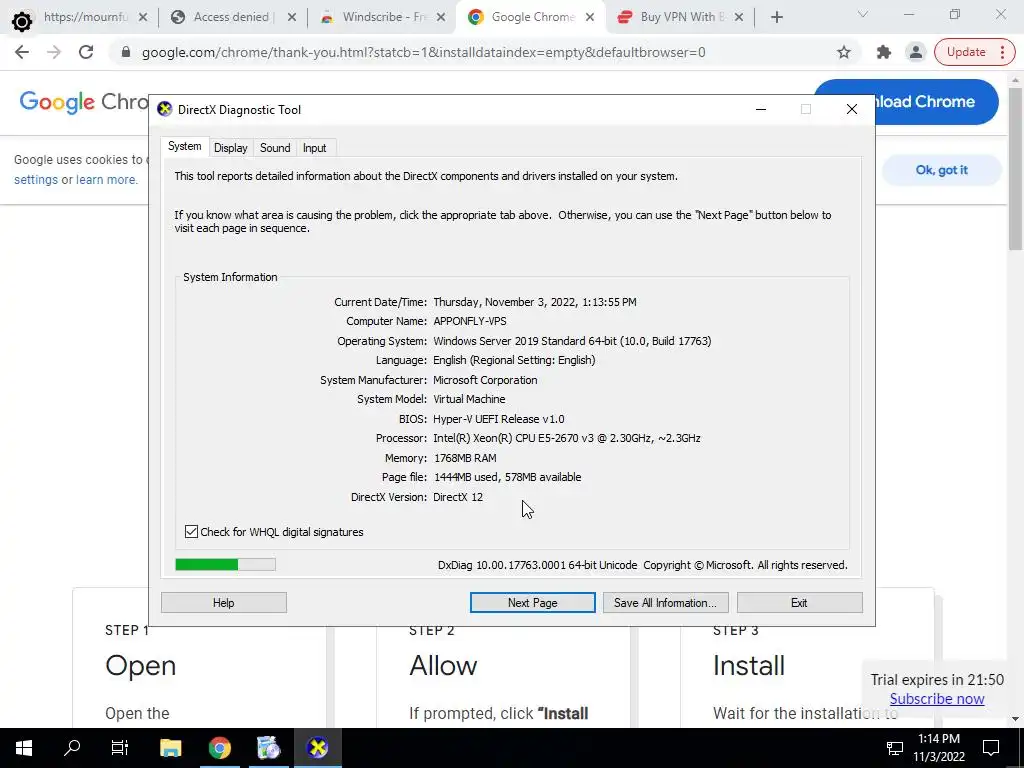Open File Explorer from taskbar

point(170,748)
